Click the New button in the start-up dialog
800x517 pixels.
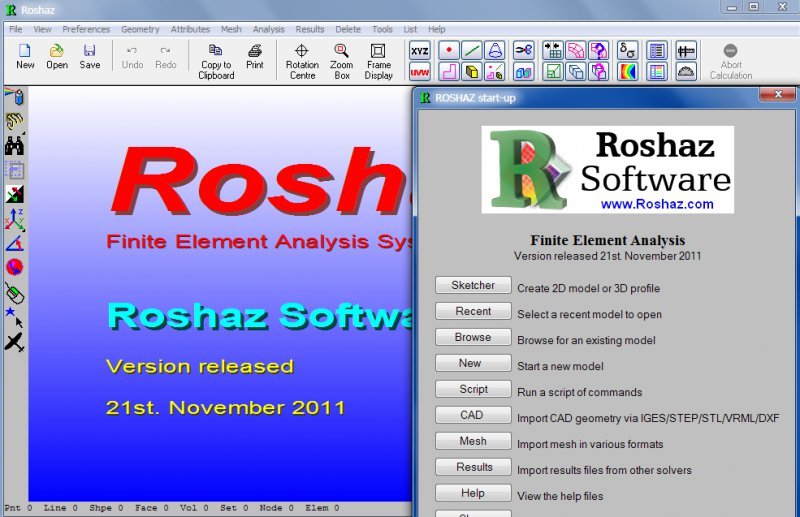coord(473,363)
